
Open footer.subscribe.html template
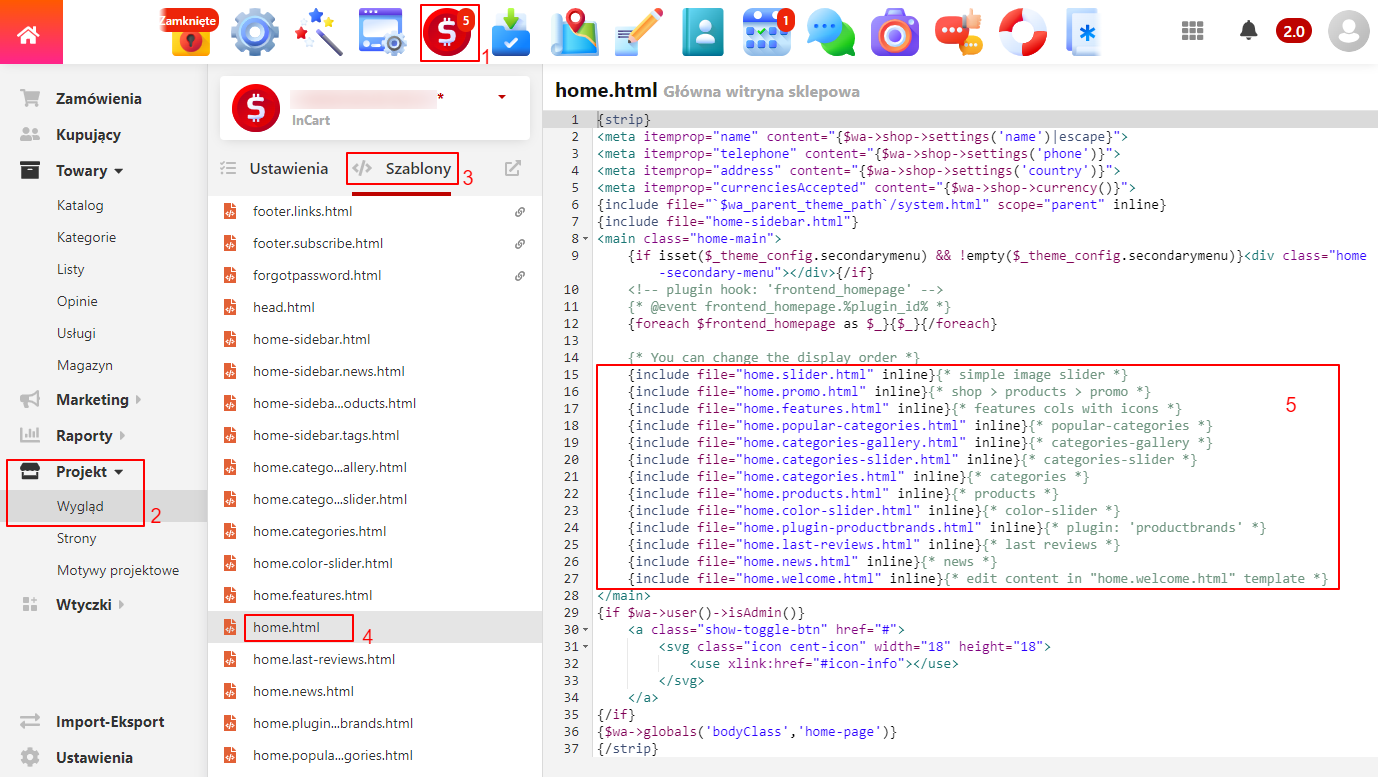[x=318, y=243]
